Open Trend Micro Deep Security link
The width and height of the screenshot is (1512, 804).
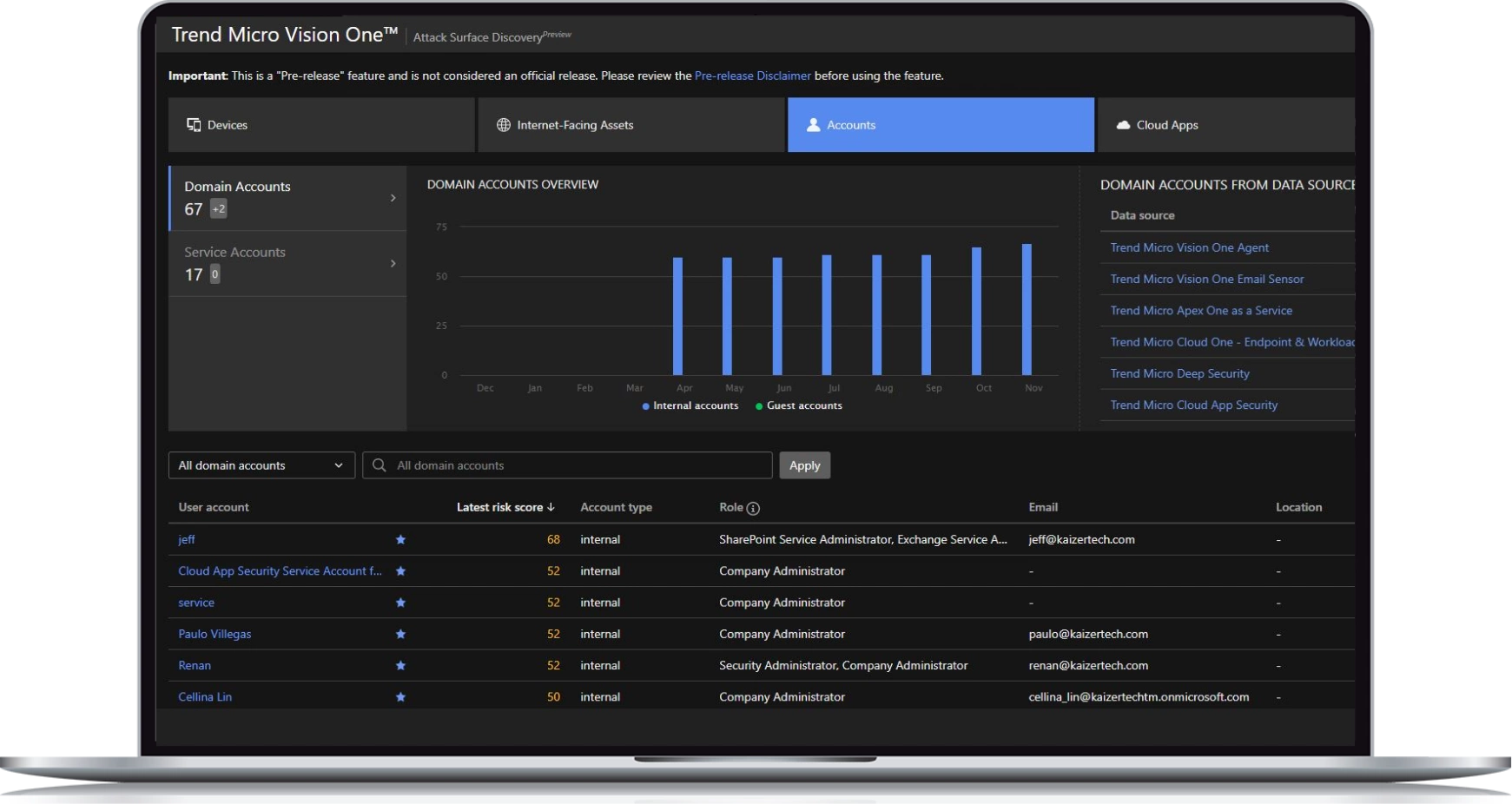[x=1179, y=373]
